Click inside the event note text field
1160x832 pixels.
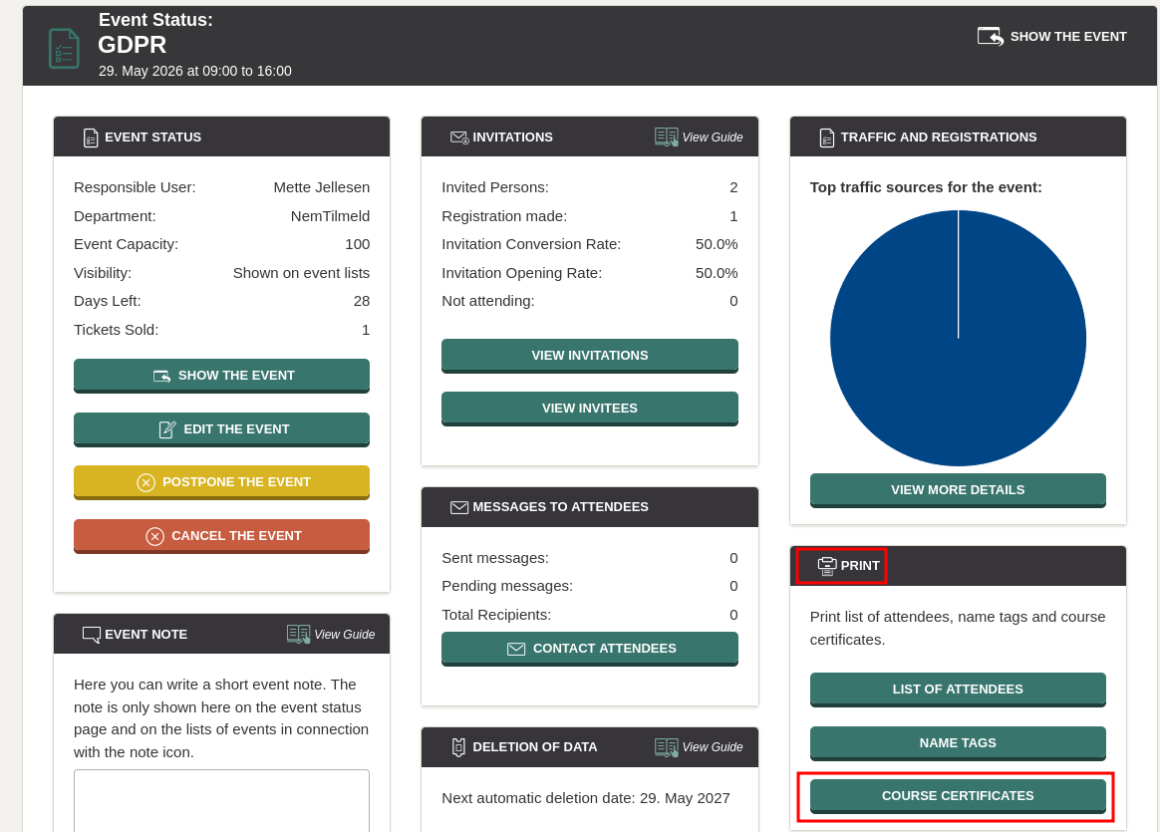coord(221,800)
